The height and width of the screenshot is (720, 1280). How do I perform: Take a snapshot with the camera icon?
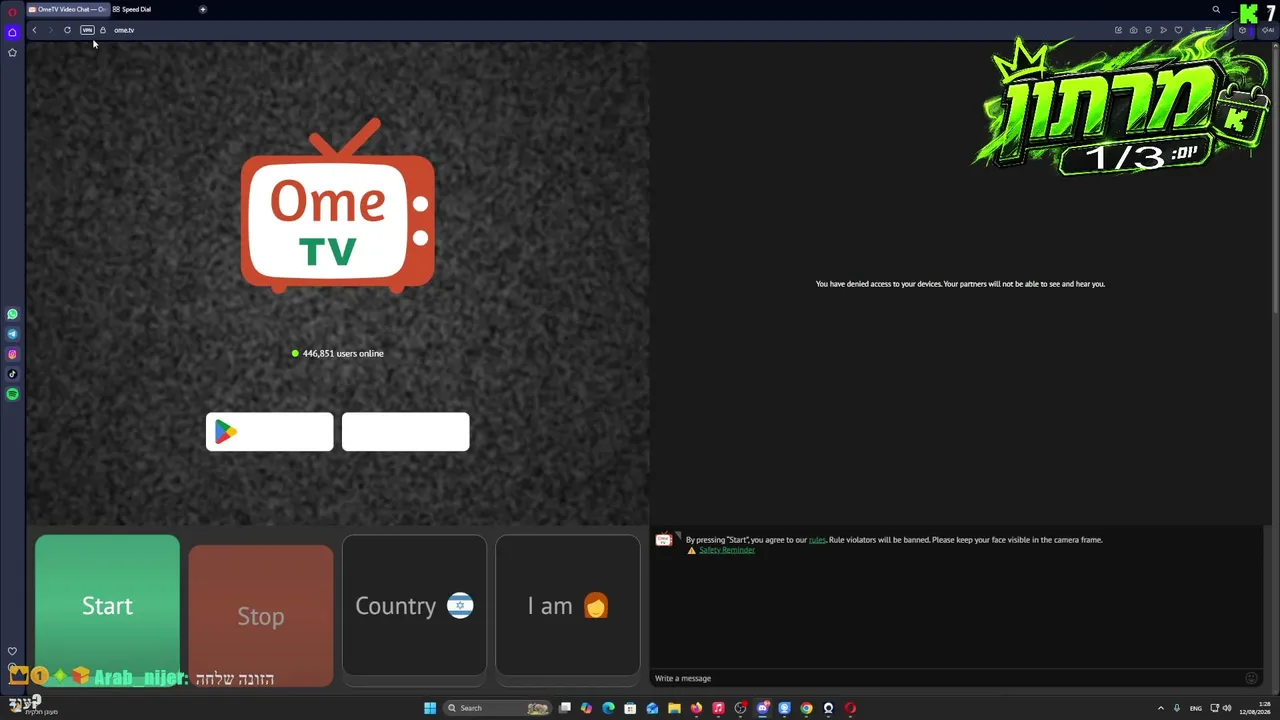pos(1133,30)
